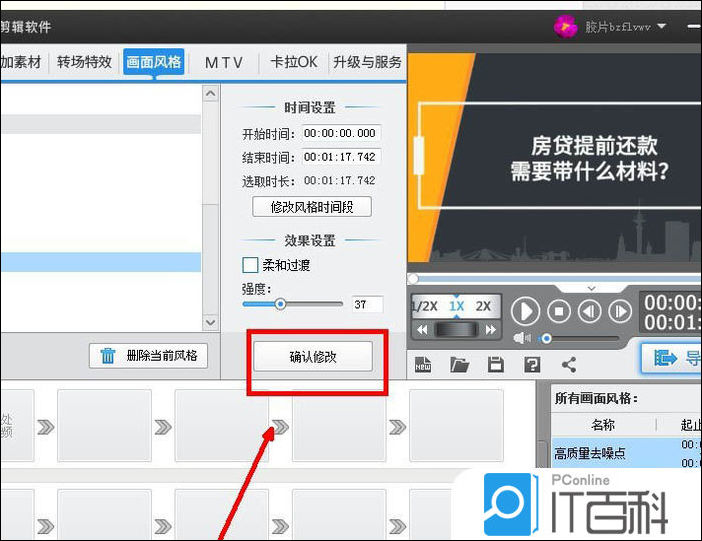The height and width of the screenshot is (541, 702).
Task: Open the MTV tab
Action: tap(224, 62)
